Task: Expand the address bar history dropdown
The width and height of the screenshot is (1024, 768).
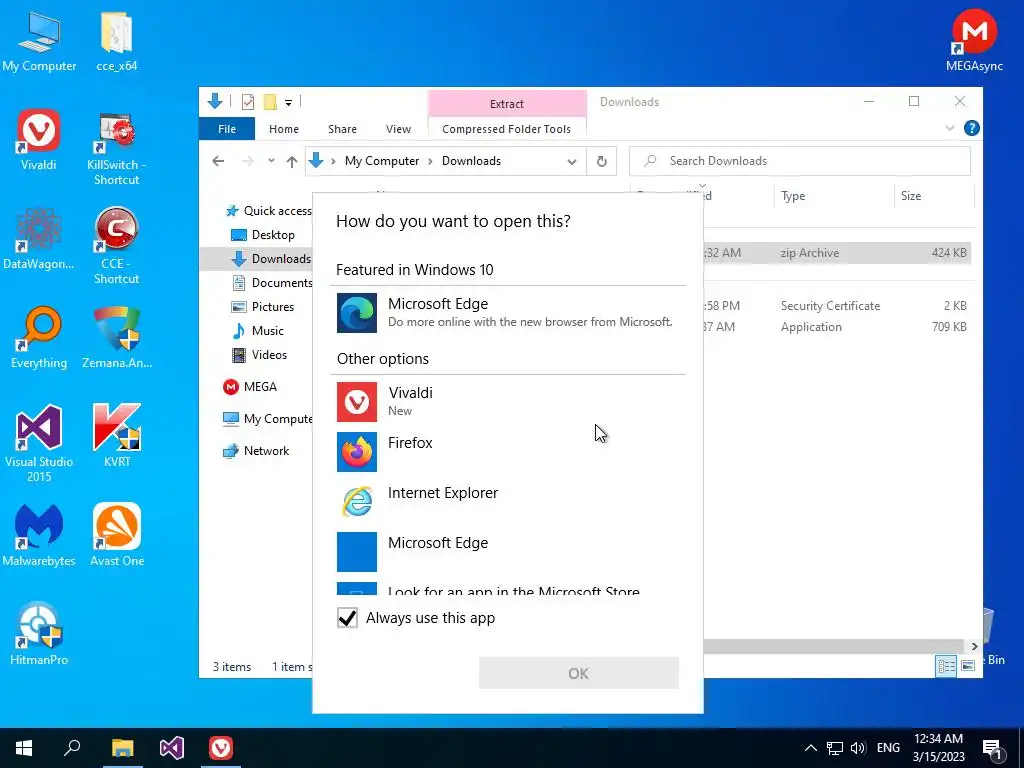Action: pyautogui.click(x=571, y=162)
